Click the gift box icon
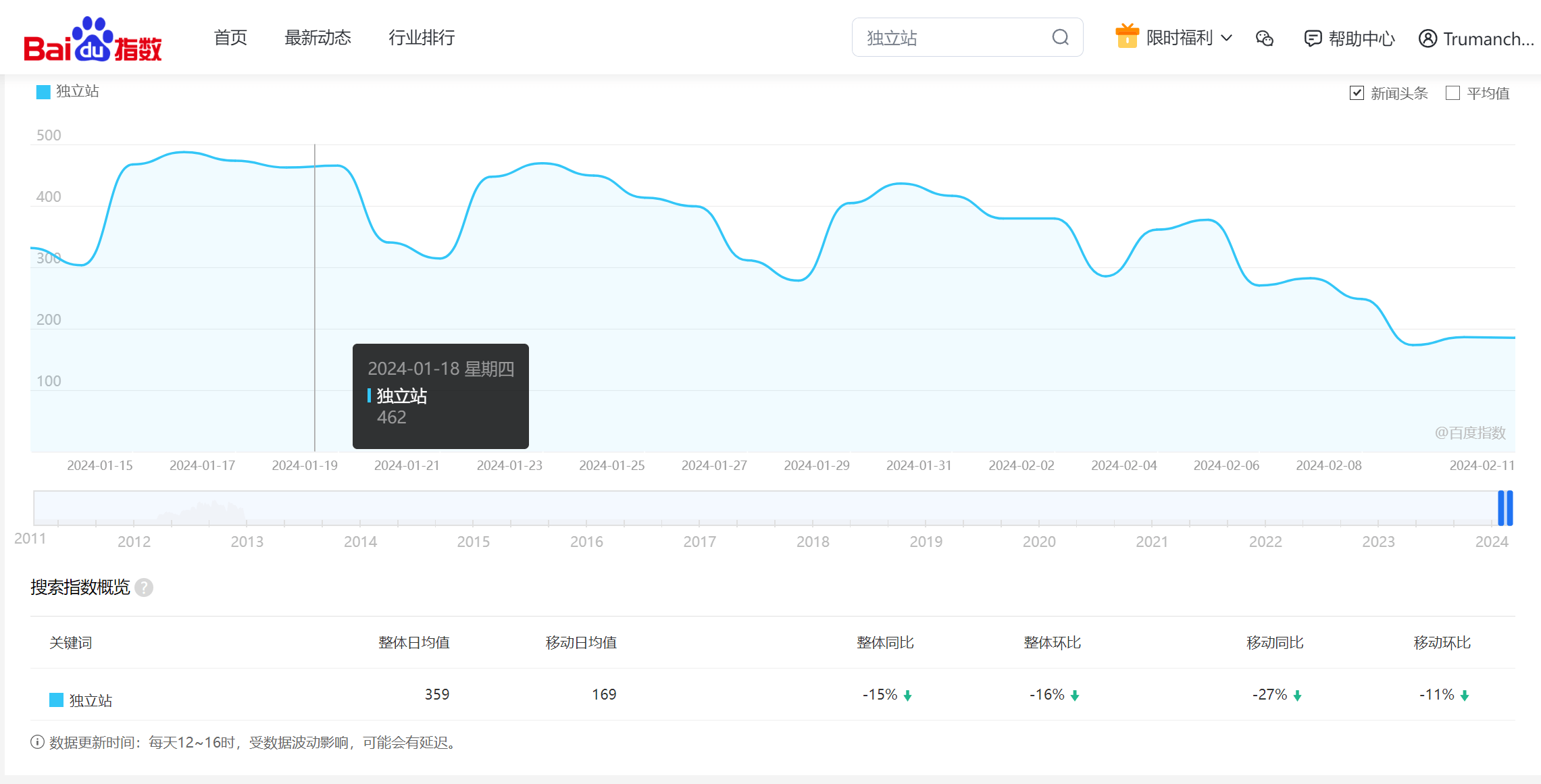This screenshot has height=784, width=1541. coord(1127,36)
